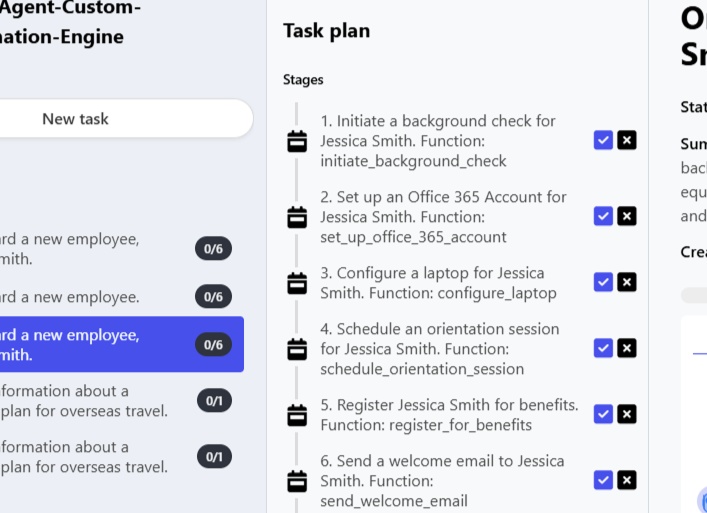This screenshot has height=513, width=707.
Task: Open the first overseas travel plan task
Action: pyautogui.click(x=122, y=401)
